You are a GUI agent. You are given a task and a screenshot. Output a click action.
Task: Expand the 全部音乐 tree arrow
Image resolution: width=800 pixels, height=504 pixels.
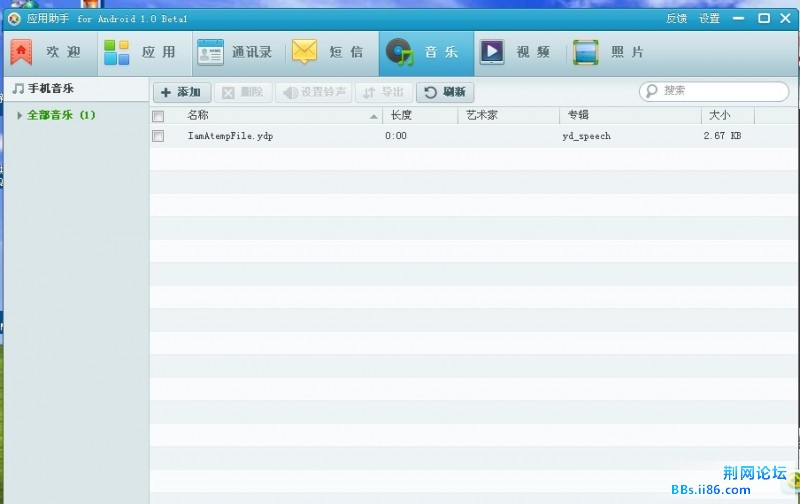(19, 116)
